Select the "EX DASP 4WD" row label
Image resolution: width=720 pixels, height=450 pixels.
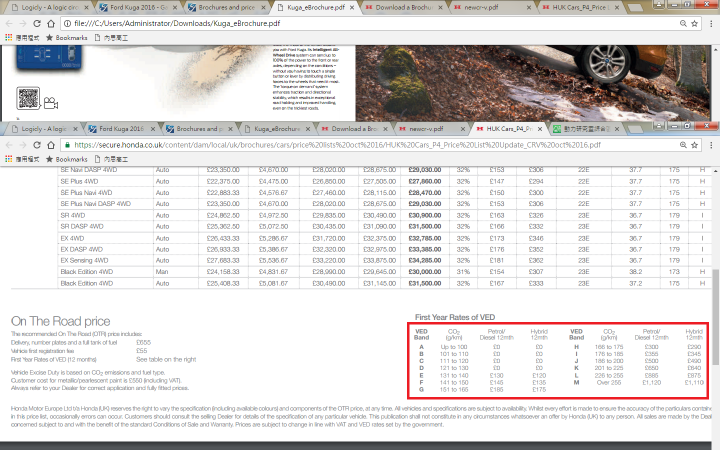click(82, 250)
